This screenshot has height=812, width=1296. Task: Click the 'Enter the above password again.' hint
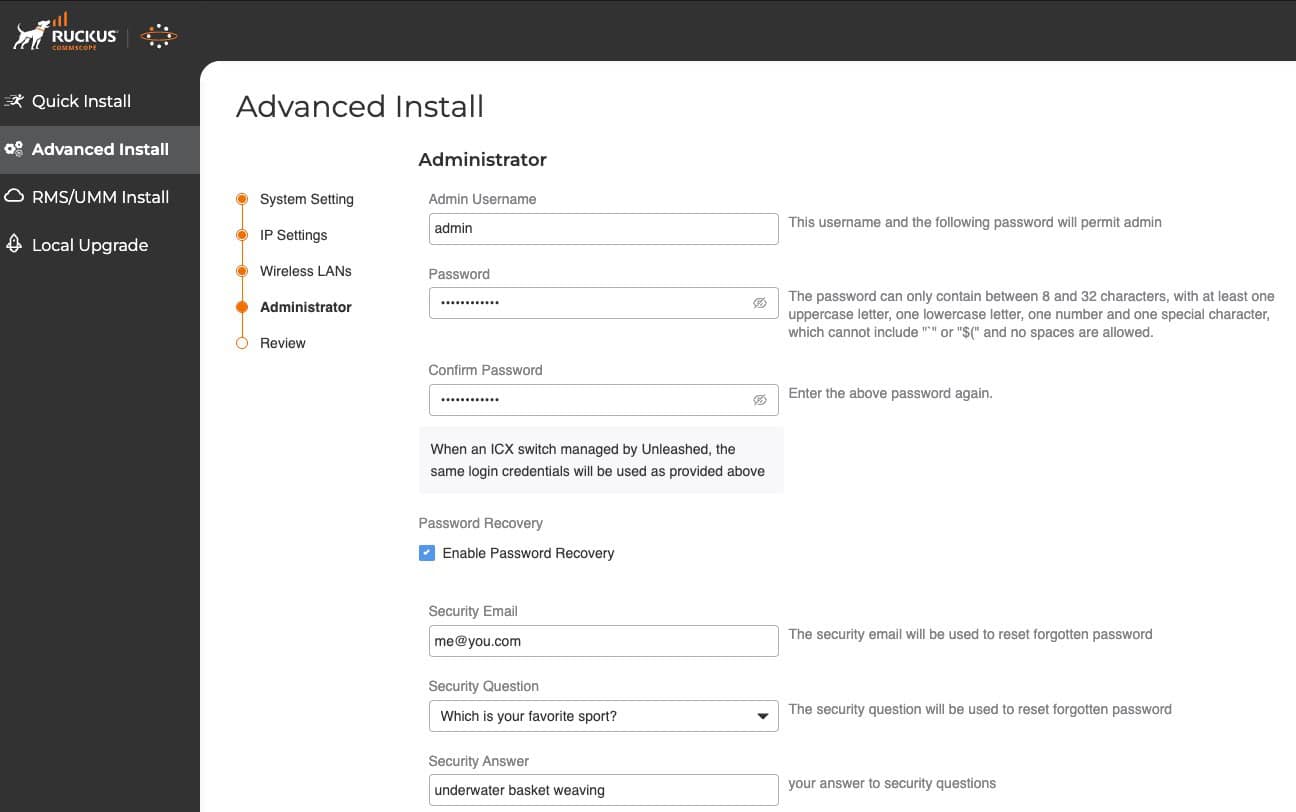point(890,393)
